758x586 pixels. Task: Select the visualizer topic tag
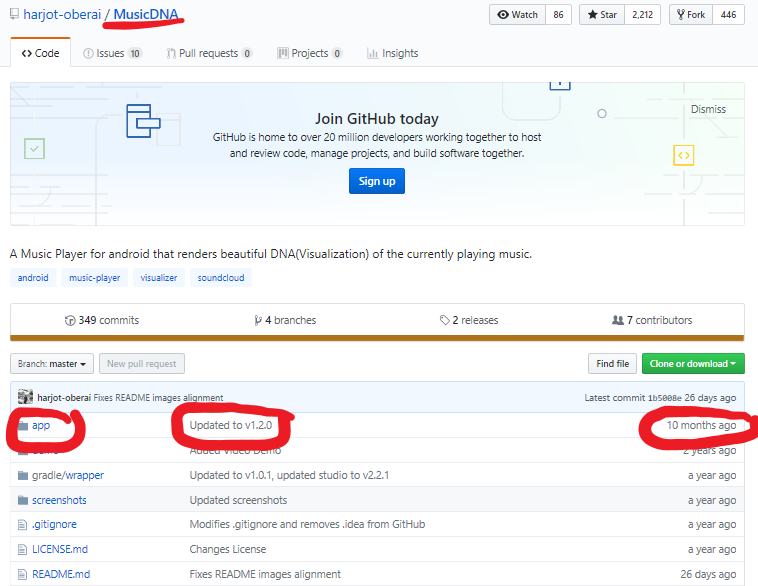pyautogui.click(x=159, y=278)
